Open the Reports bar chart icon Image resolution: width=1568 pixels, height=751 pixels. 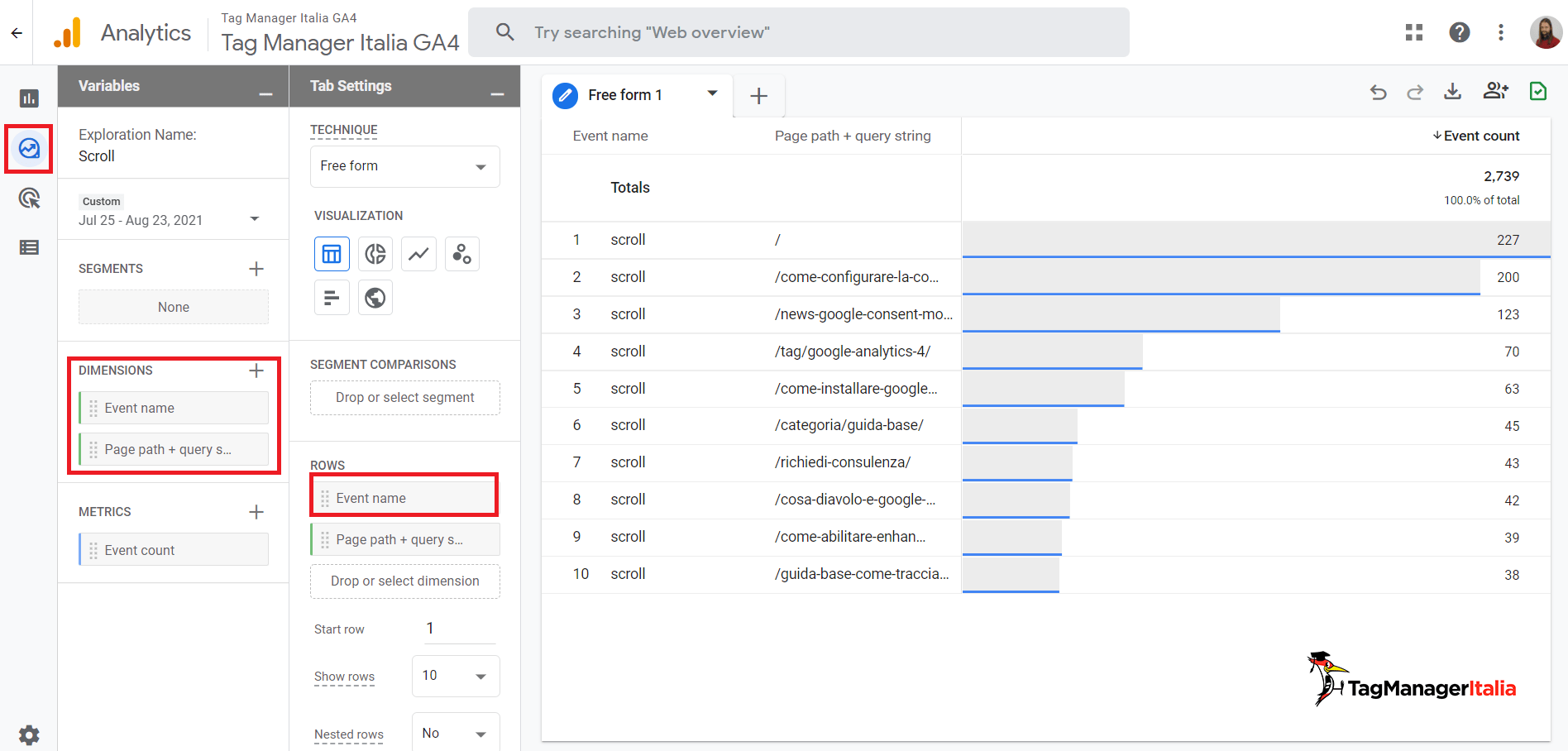(x=29, y=98)
